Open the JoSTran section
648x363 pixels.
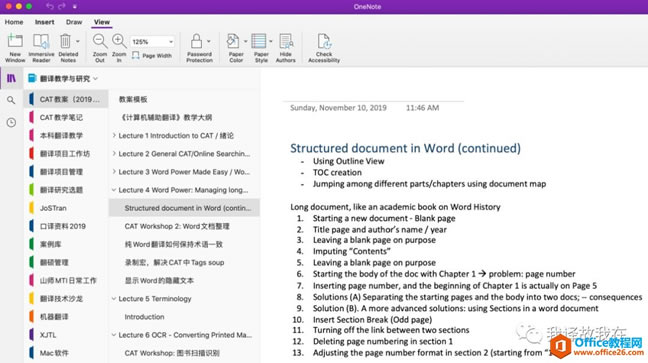click(x=66, y=208)
